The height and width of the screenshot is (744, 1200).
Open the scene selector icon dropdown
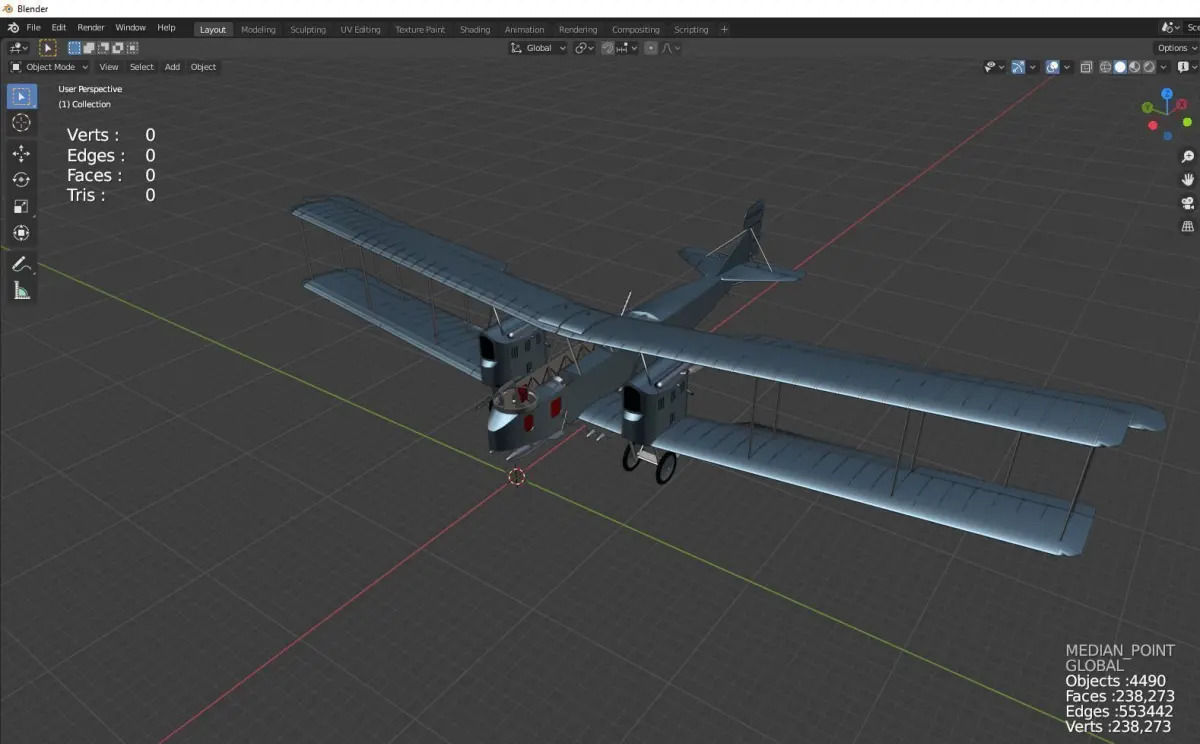[x=1170, y=28]
